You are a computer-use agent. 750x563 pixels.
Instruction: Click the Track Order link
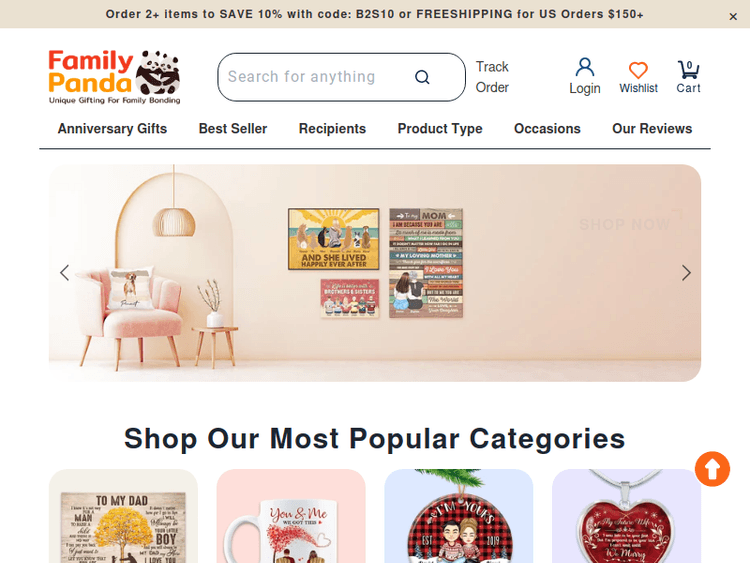tap(492, 77)
